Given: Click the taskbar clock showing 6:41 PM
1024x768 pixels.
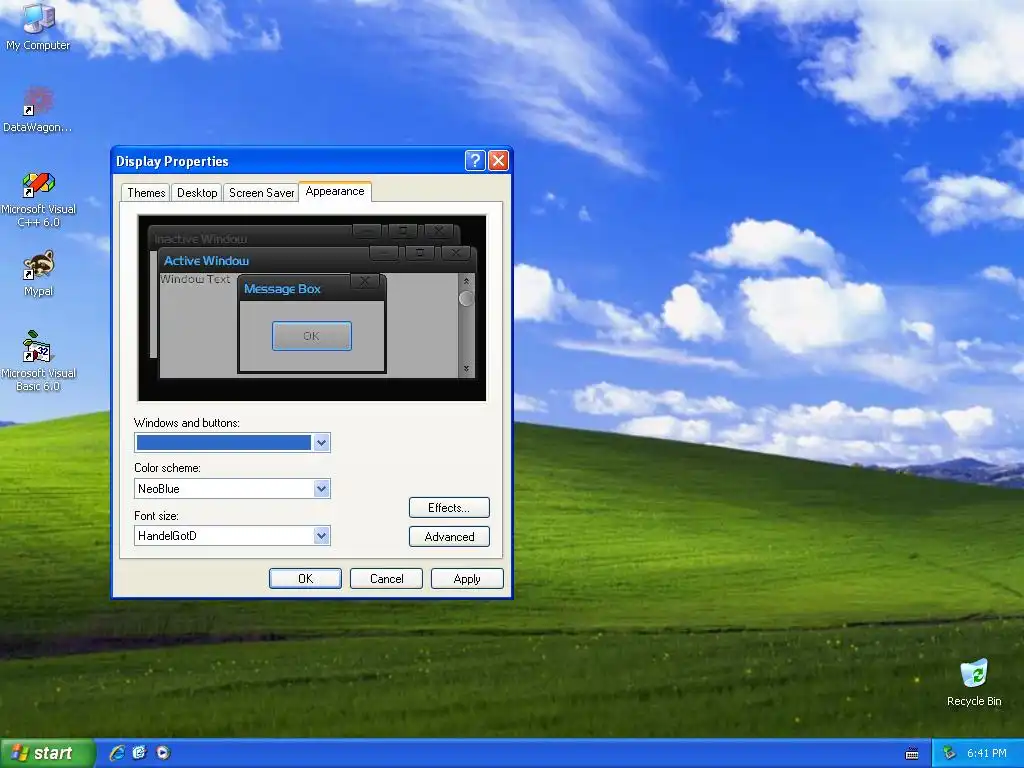Looking at the screenshot, I should click(986, 754).
